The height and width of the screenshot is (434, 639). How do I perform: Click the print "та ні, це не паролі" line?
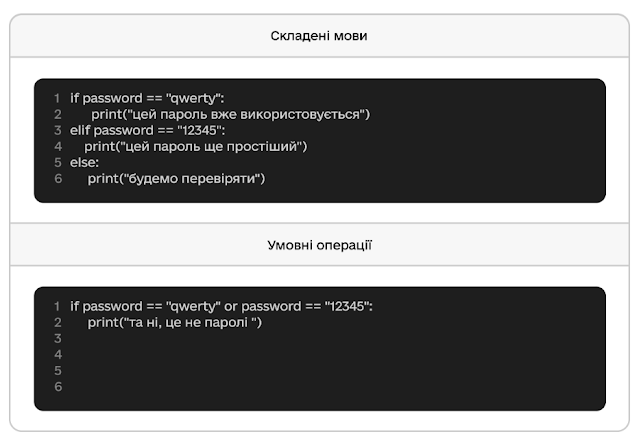[x=175, y=322]
